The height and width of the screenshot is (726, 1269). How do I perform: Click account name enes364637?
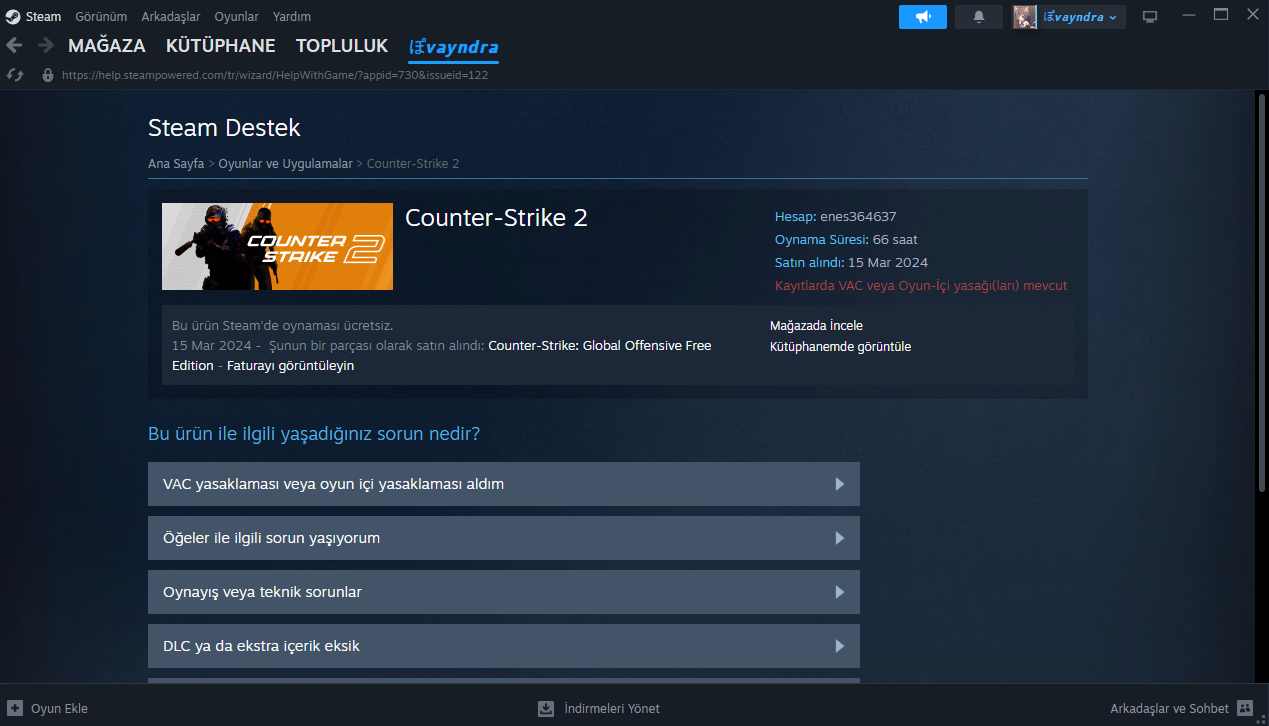click(x=858, y=216)
